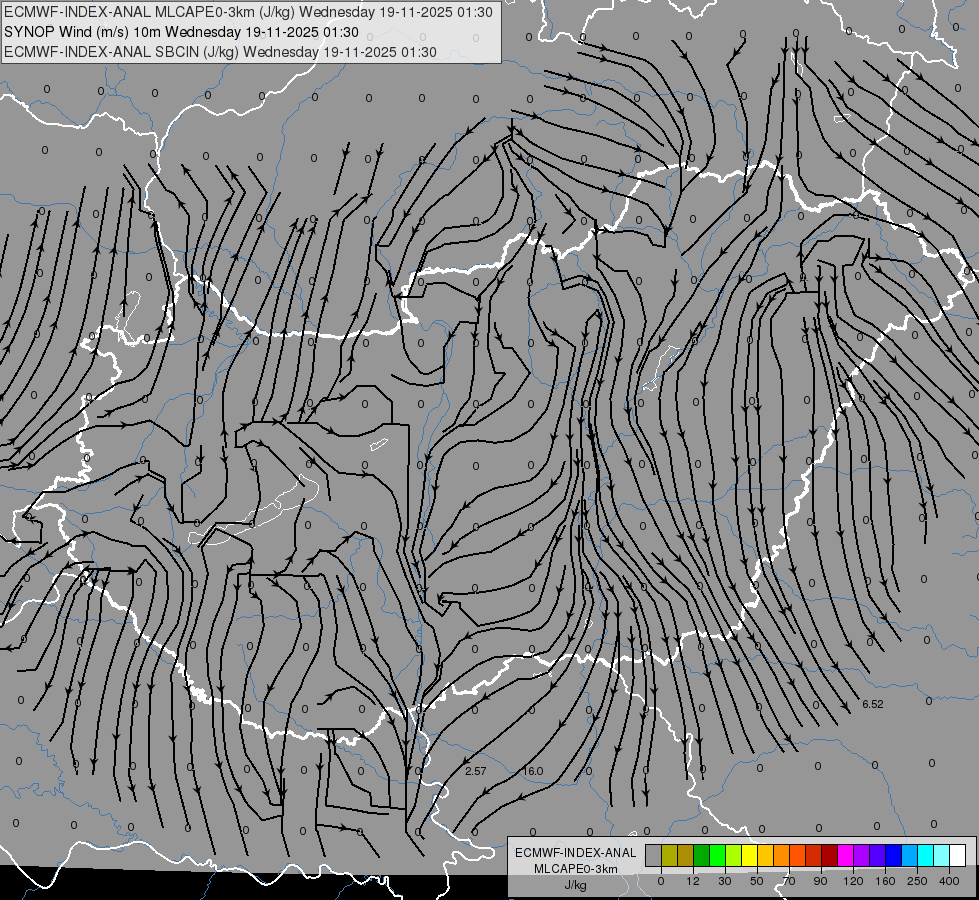Click the 250 tick label in legend
Image resolution: width=979 pixels, height=900 pixels.
coord(917,881)
